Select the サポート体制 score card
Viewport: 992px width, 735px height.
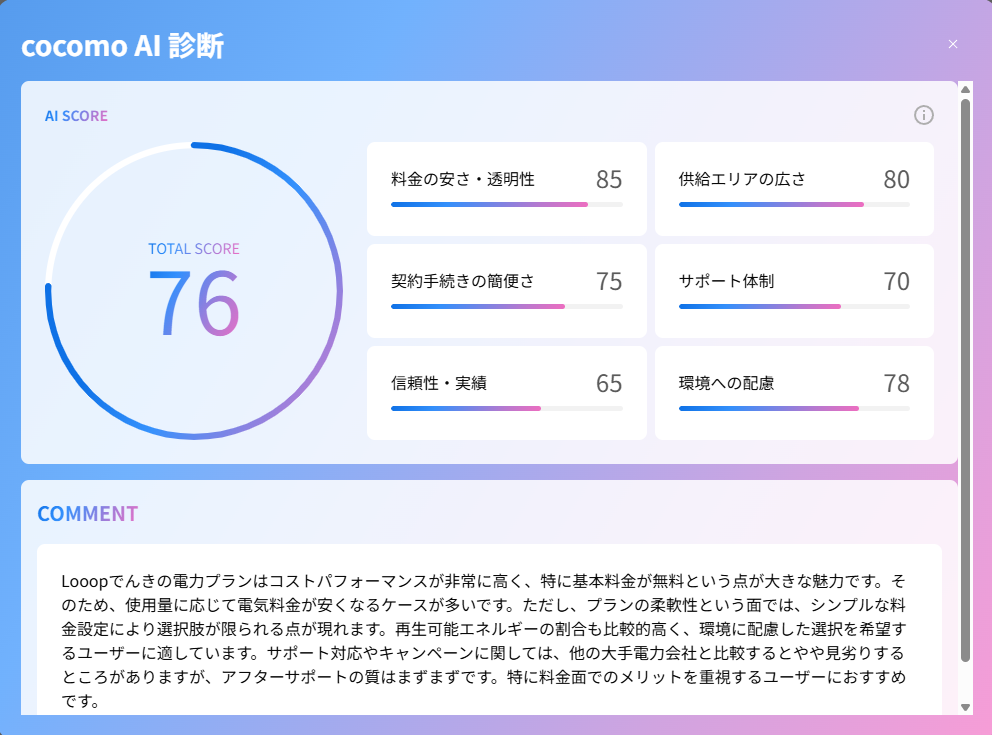click(794, 291)
